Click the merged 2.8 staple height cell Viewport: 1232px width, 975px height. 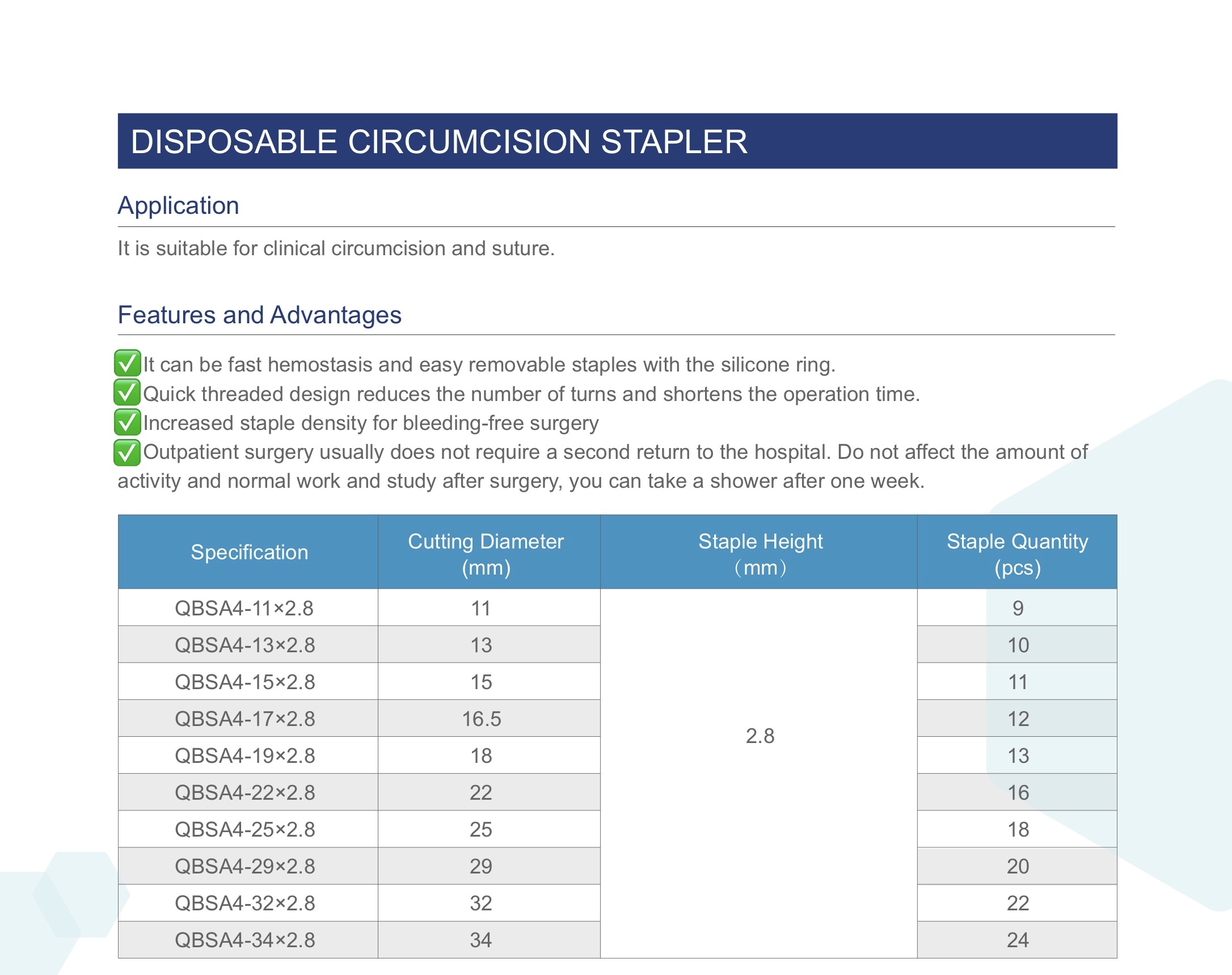pos(760,736)
